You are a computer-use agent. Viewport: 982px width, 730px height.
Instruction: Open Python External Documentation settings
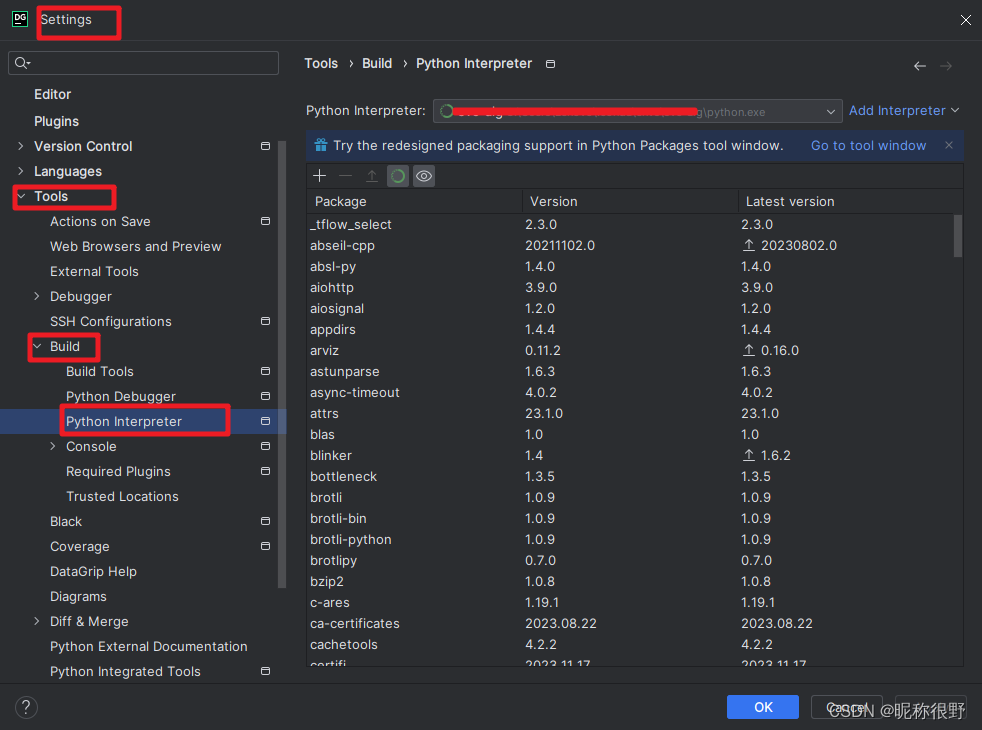pyautogui.click(x=148, y=647)
